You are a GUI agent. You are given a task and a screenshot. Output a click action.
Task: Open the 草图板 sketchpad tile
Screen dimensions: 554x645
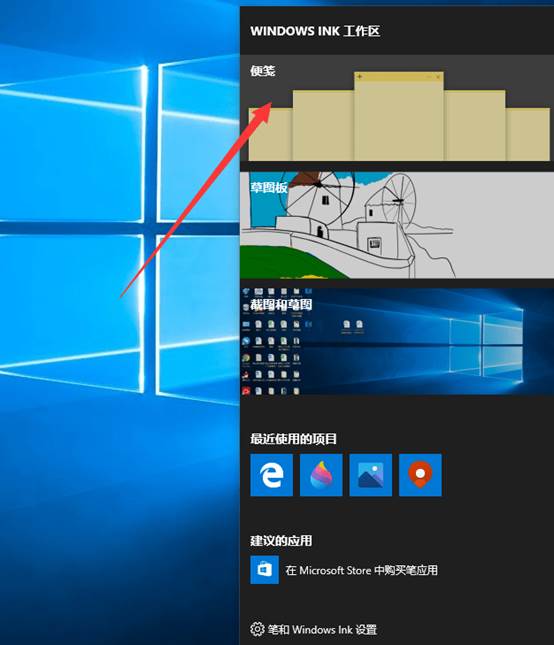point(397,225)
